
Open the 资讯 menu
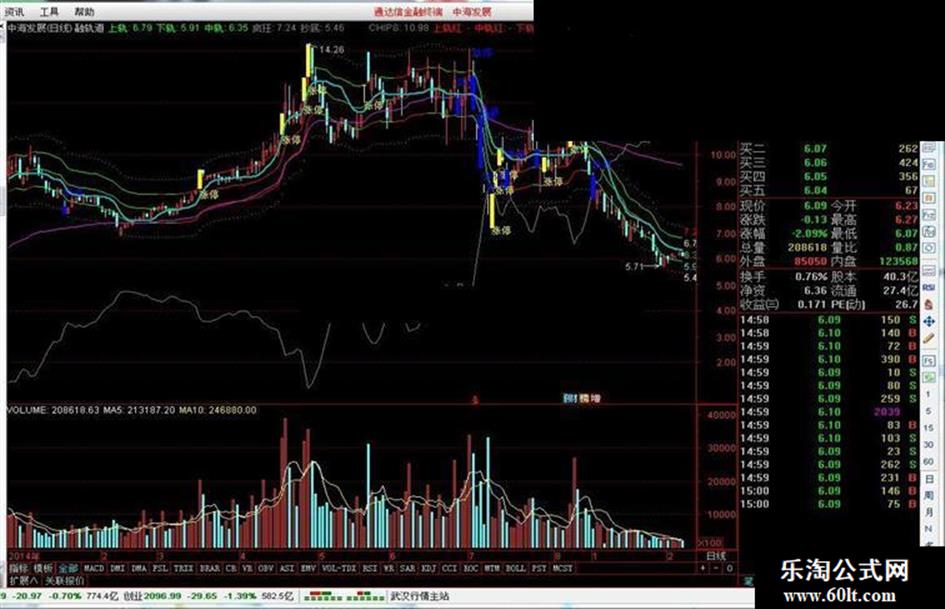14,11
